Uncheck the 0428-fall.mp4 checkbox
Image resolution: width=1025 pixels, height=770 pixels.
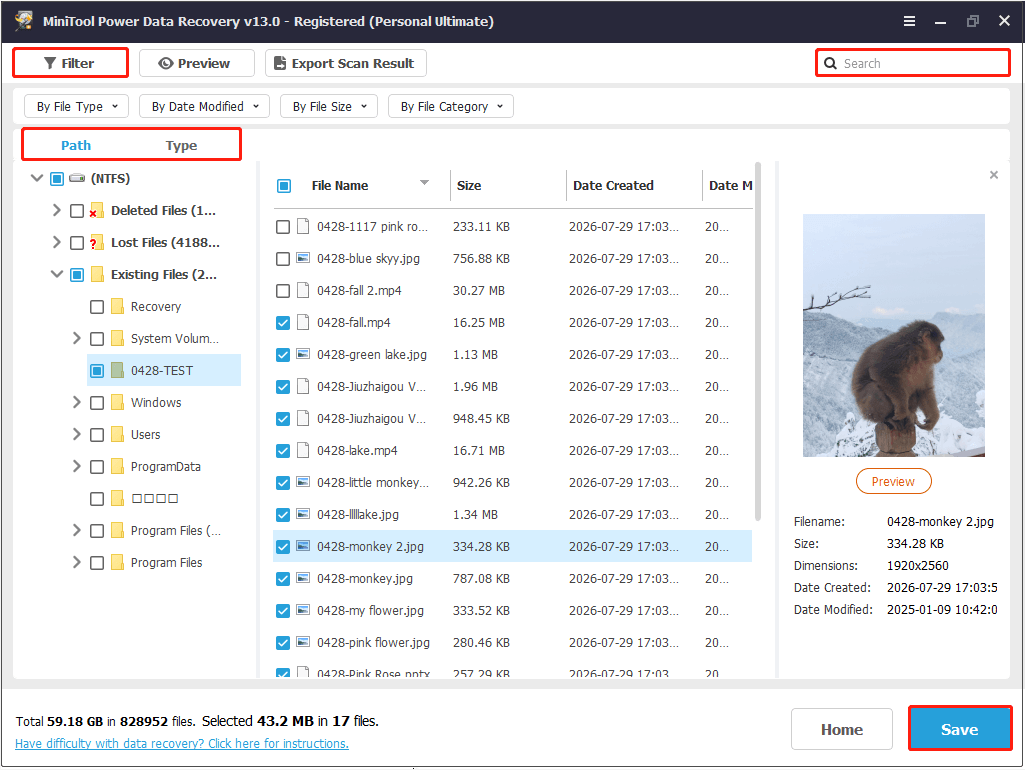click(283, 323)
